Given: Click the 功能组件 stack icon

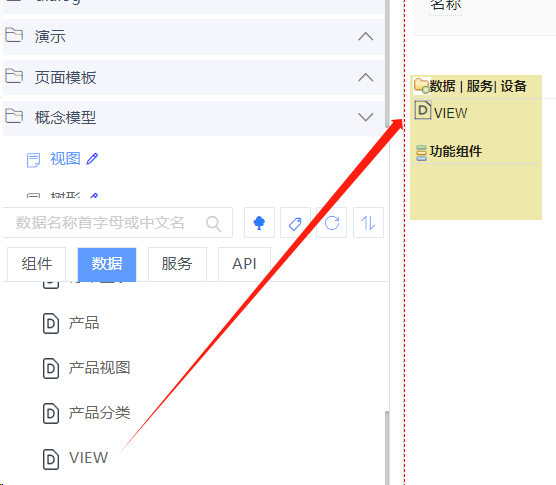Looking at the screenshot, I should 421,153.
